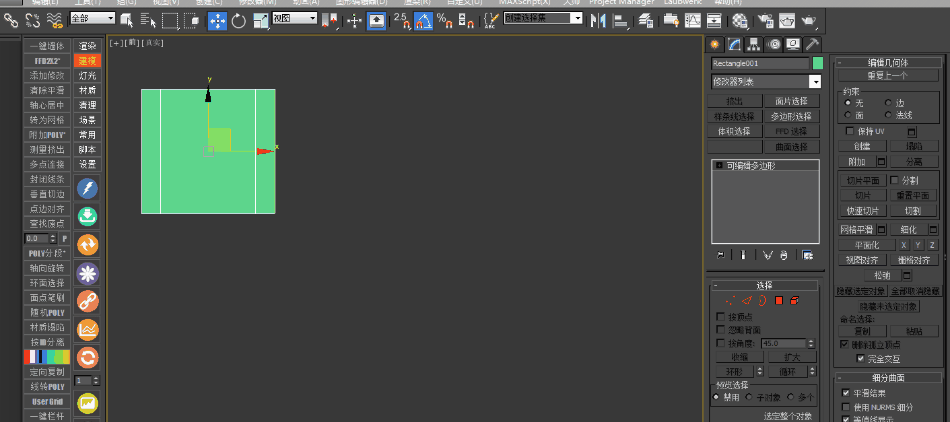
Task: Activate the Rotate tool
Action: (240, 19)
